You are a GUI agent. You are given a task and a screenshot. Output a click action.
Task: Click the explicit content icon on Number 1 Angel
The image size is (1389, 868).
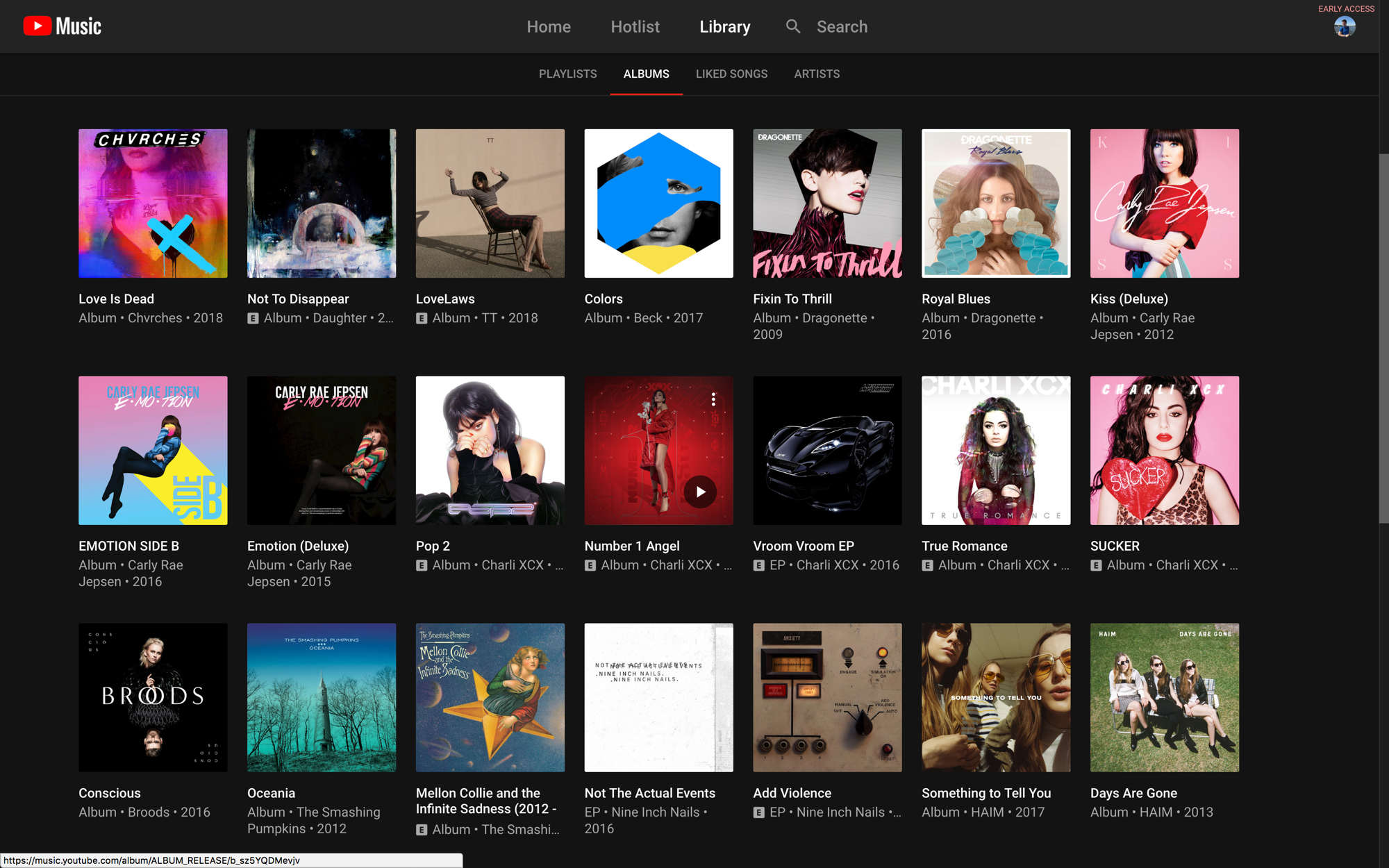click(591, 565)
